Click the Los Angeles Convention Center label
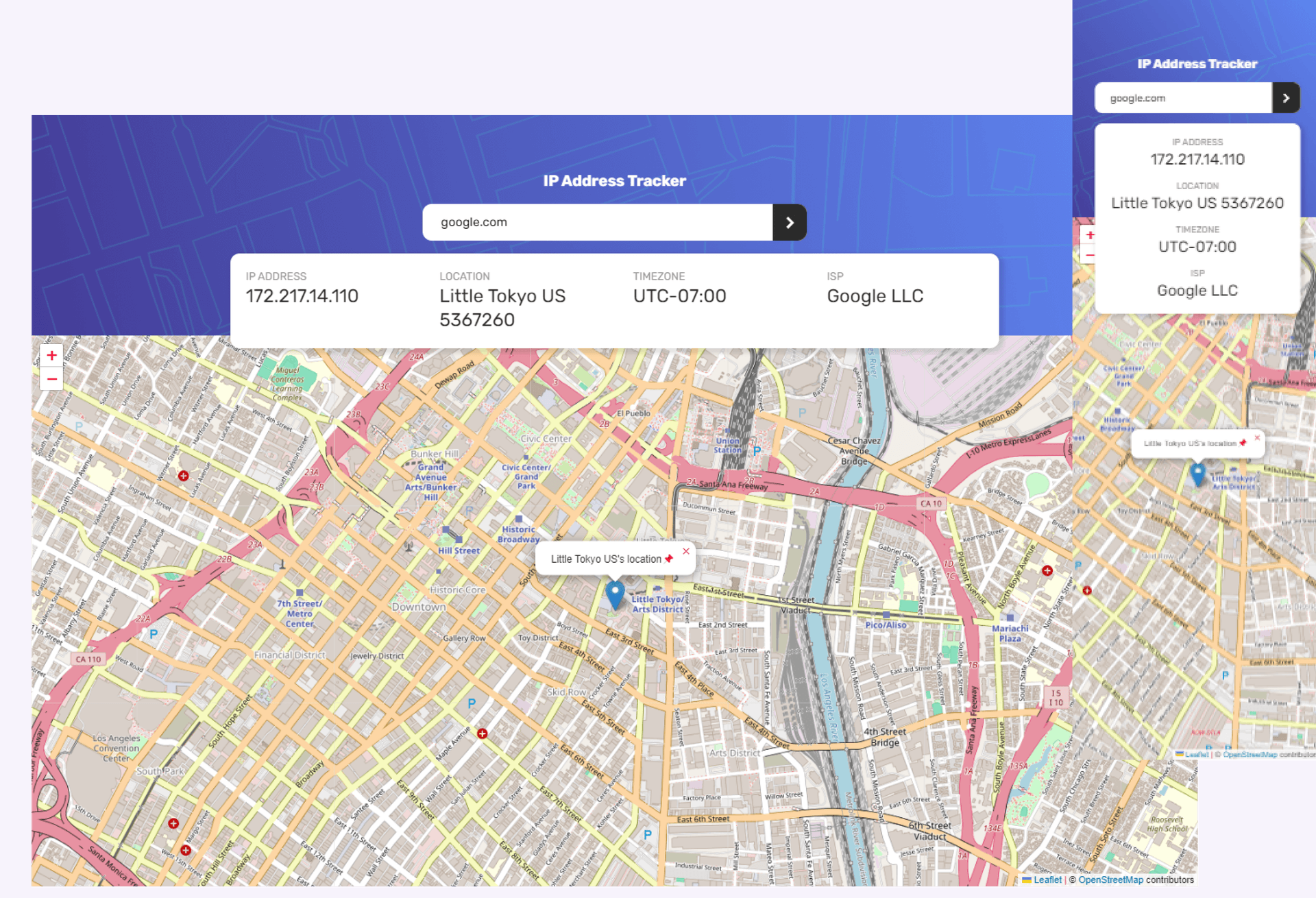The width and height of the screenshot is (1316, 898). click(x=117, y=748)
